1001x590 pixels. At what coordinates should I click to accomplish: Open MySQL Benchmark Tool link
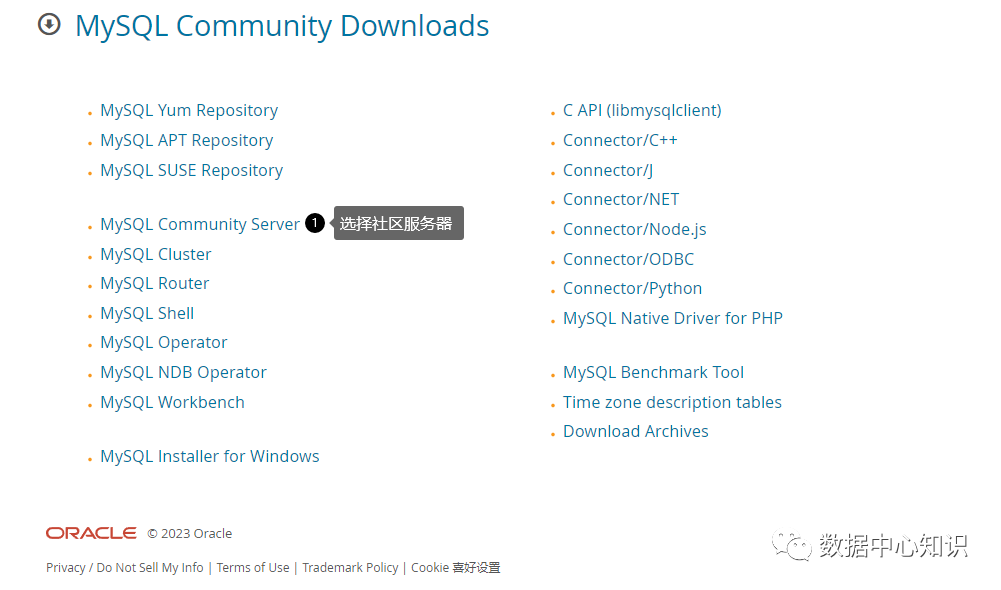(x=653, y=372)
